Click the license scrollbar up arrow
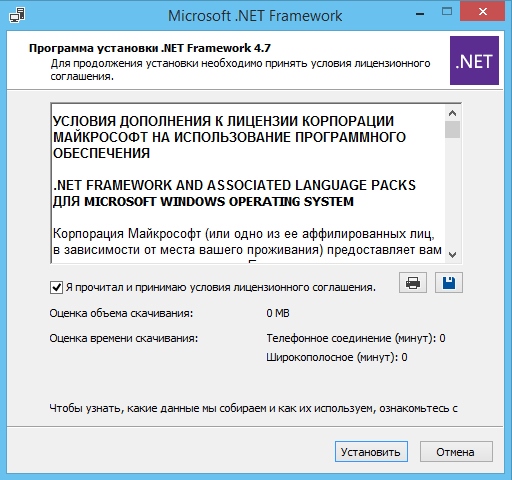The height and width of the screenshot is (480, 512). click(452, 113)
